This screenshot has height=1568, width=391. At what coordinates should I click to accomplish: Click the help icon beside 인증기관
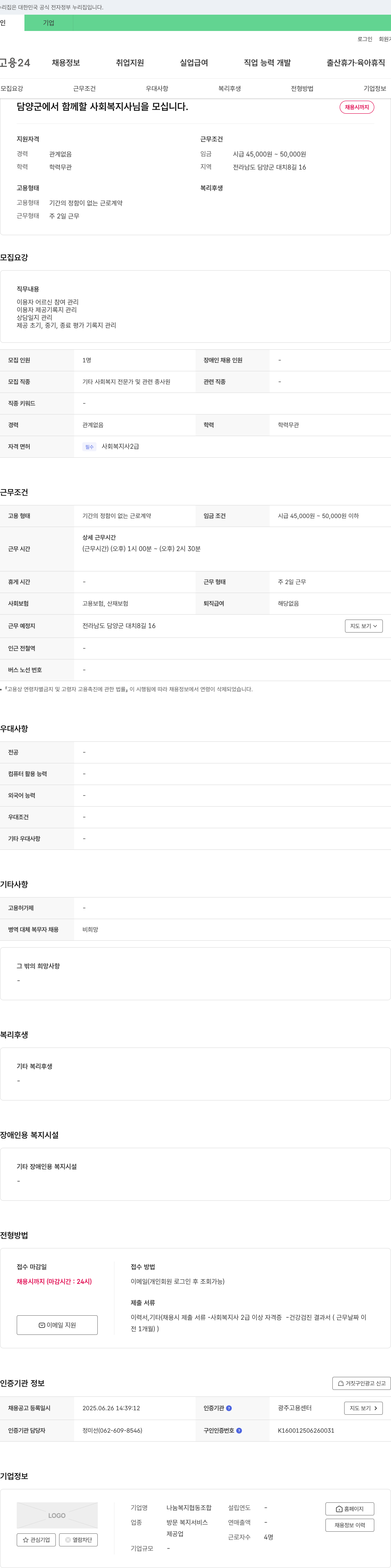[x=229, y=1408]
